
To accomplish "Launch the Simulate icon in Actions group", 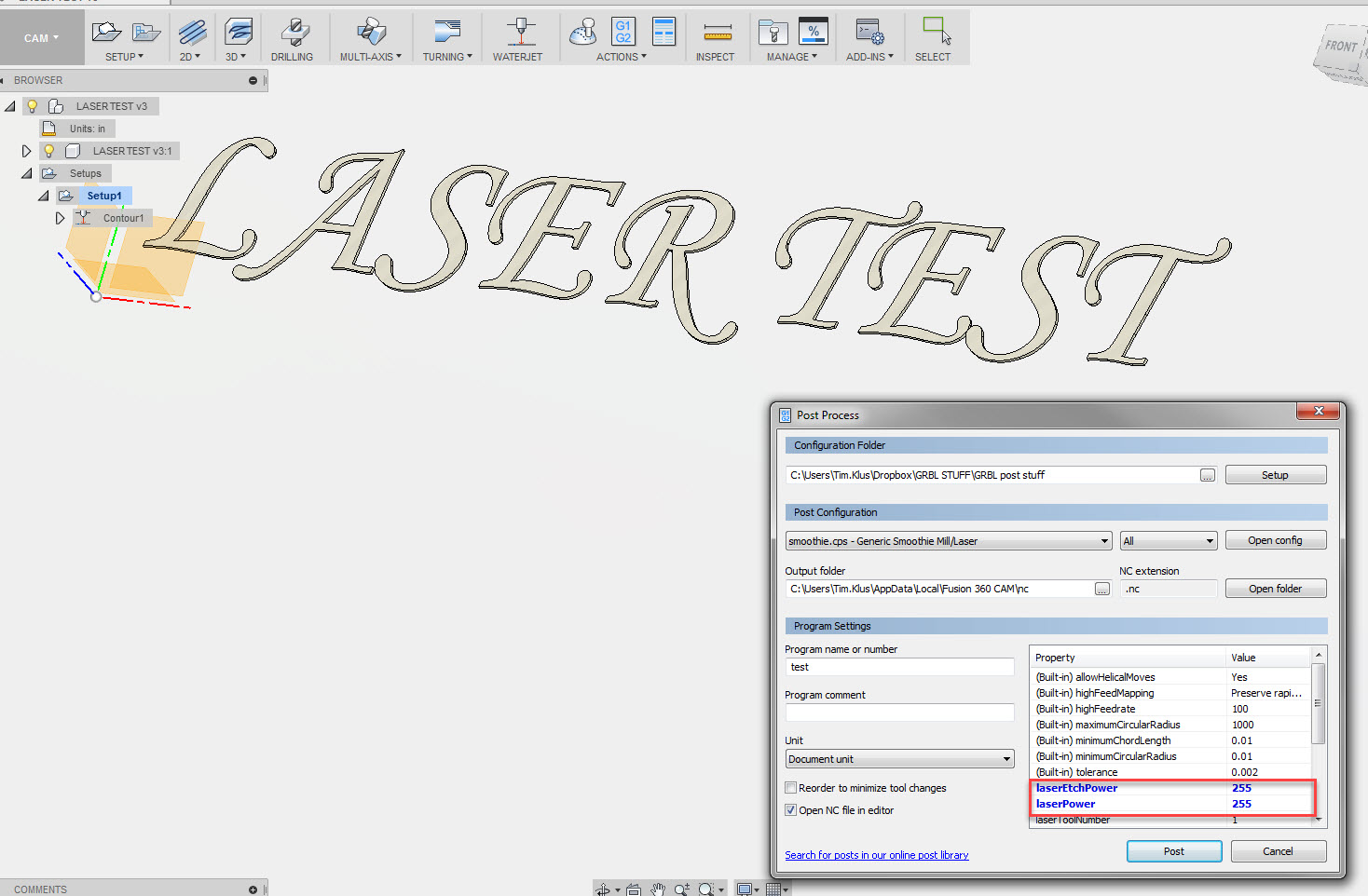I will click(x=583, y=32).
